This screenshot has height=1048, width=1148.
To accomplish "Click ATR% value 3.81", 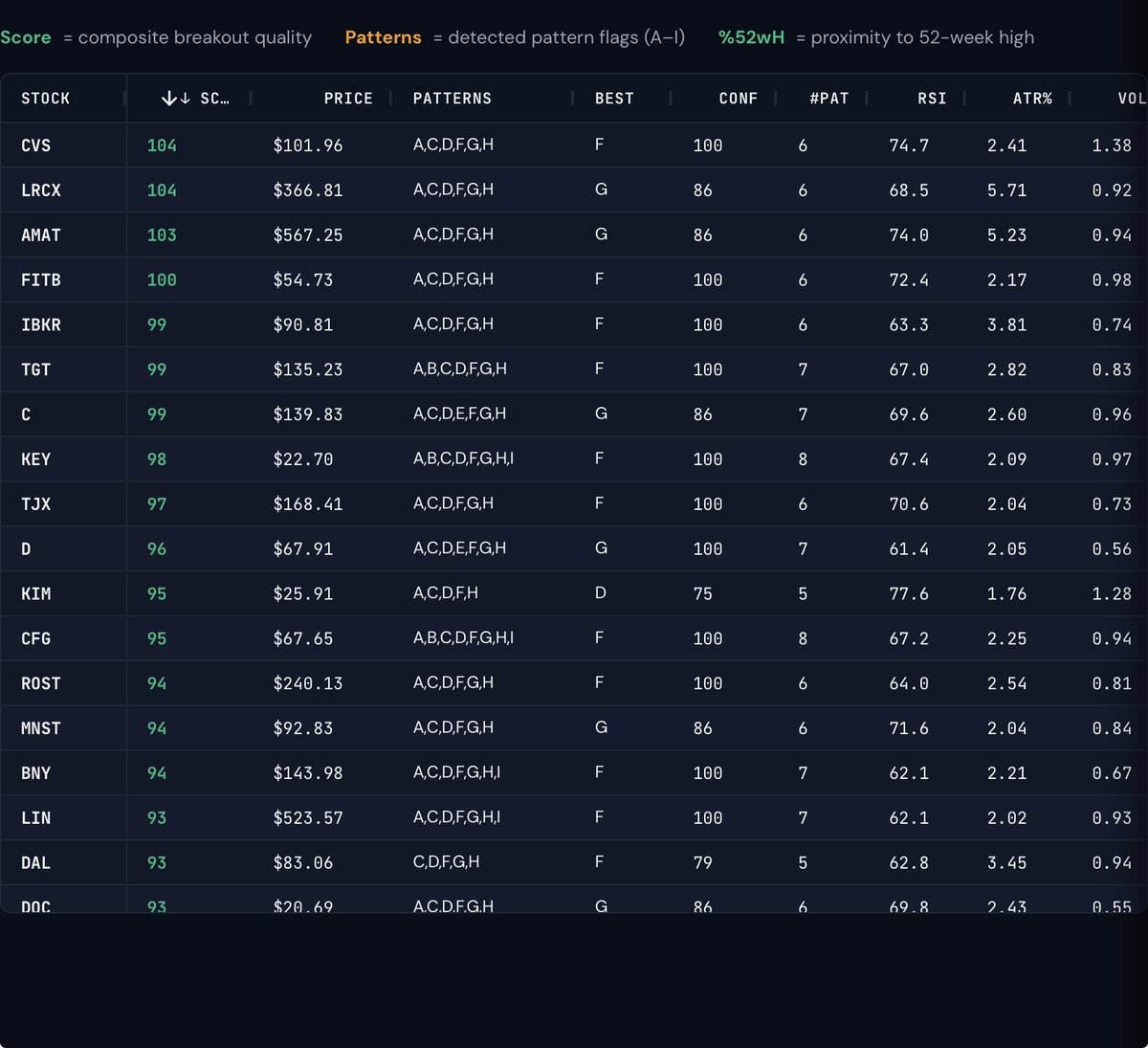I will (x=1007, y=325).
